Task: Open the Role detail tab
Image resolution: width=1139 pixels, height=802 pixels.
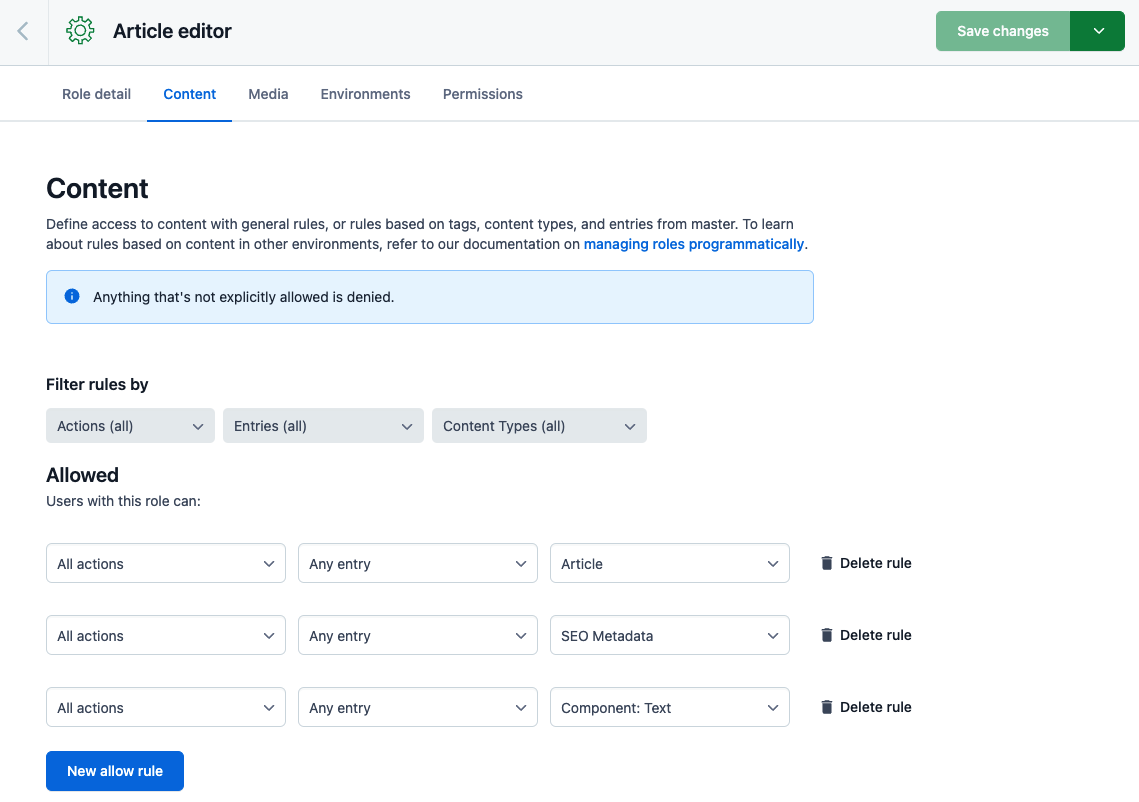Action: (x=96, y=93)
